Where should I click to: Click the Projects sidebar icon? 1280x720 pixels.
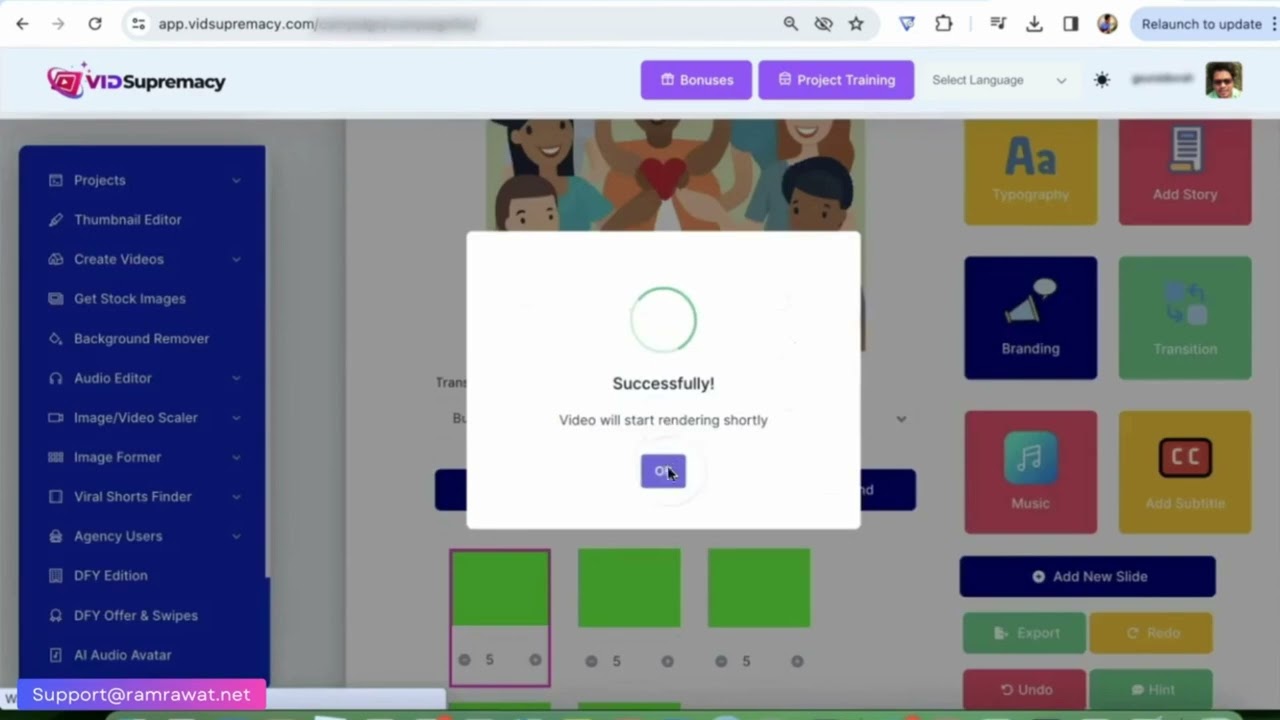click(x=55, y=180)
